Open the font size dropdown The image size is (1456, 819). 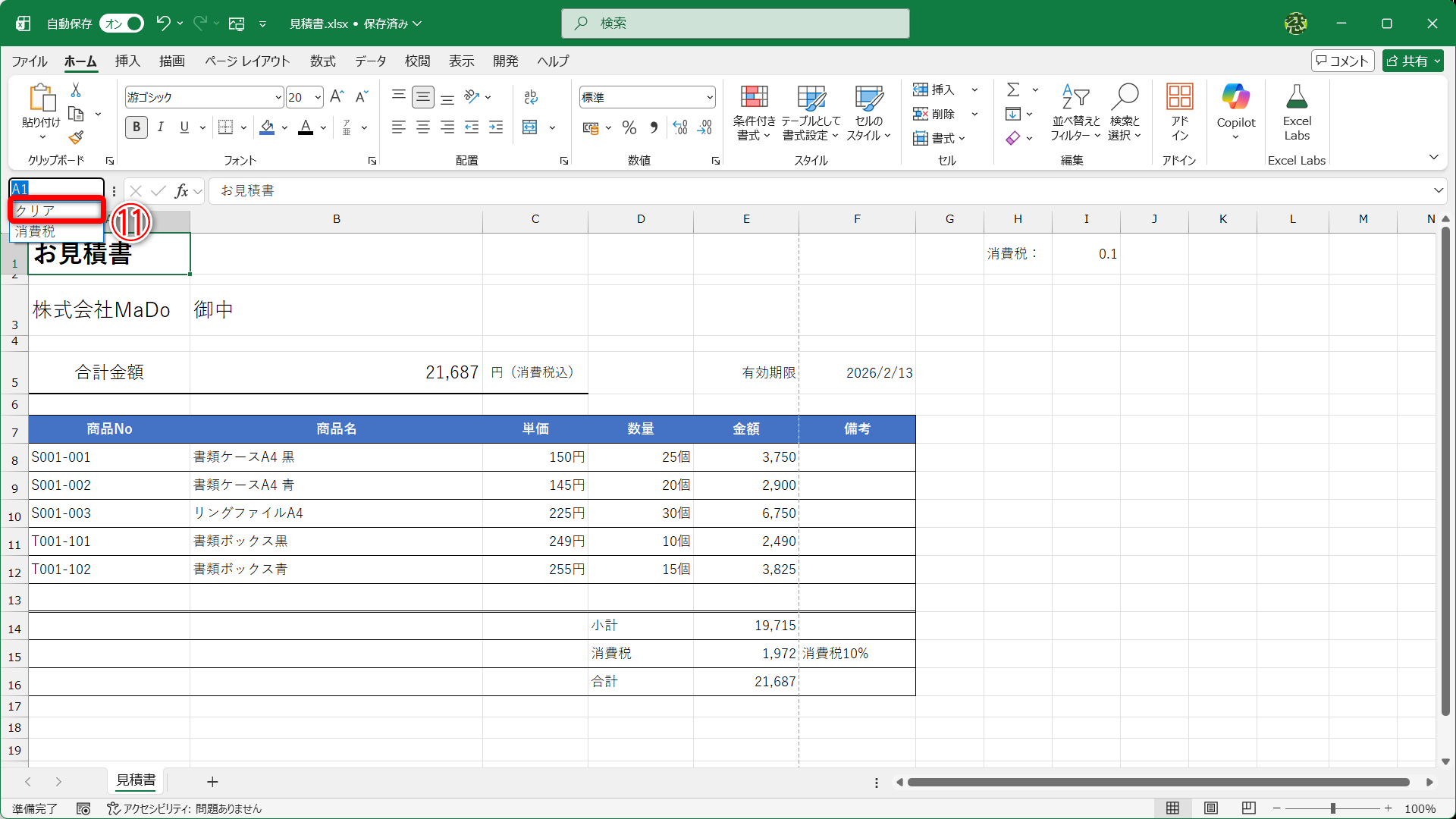coord(318,97)
